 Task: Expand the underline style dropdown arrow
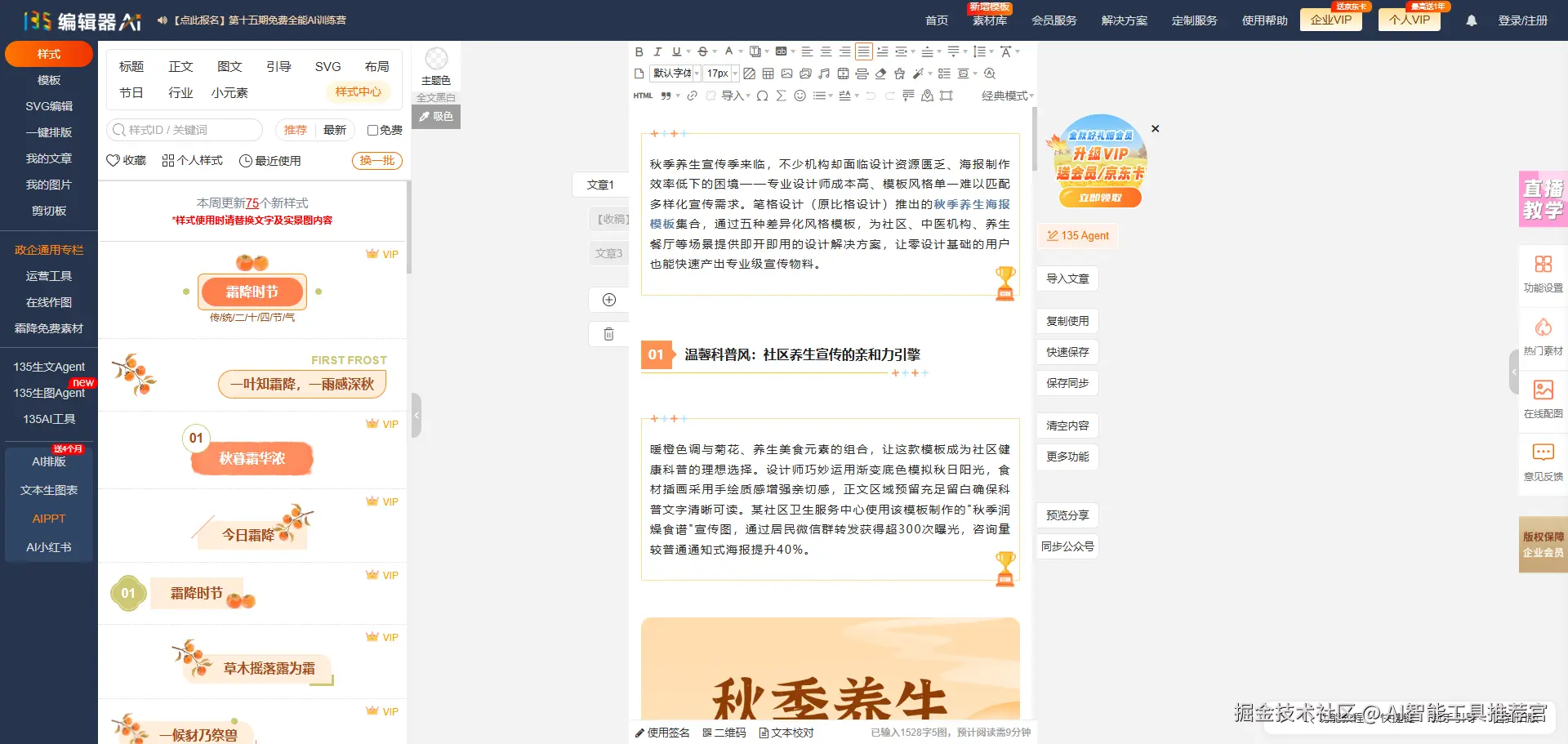[688, 51]
